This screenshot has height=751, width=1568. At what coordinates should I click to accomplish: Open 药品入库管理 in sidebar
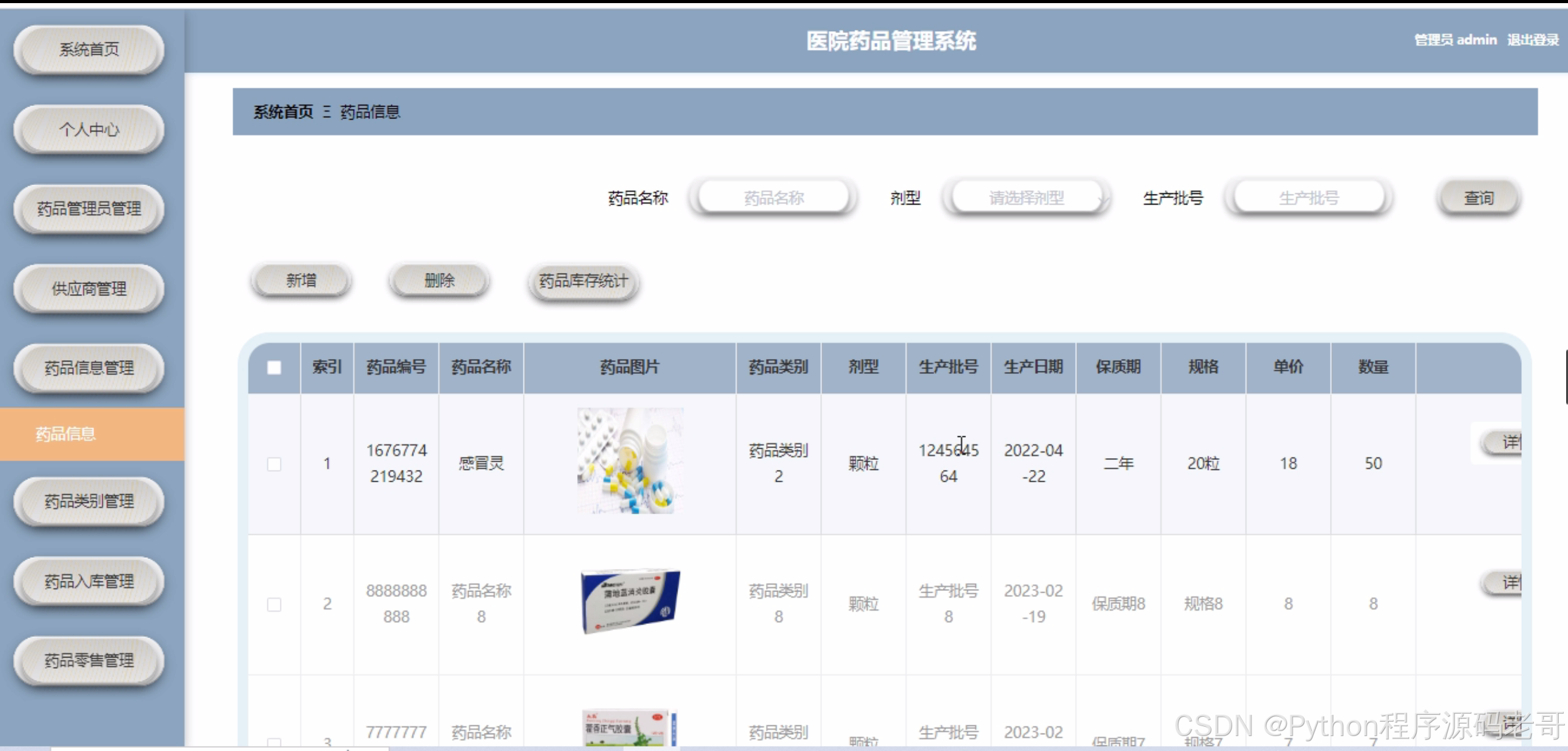89,581
